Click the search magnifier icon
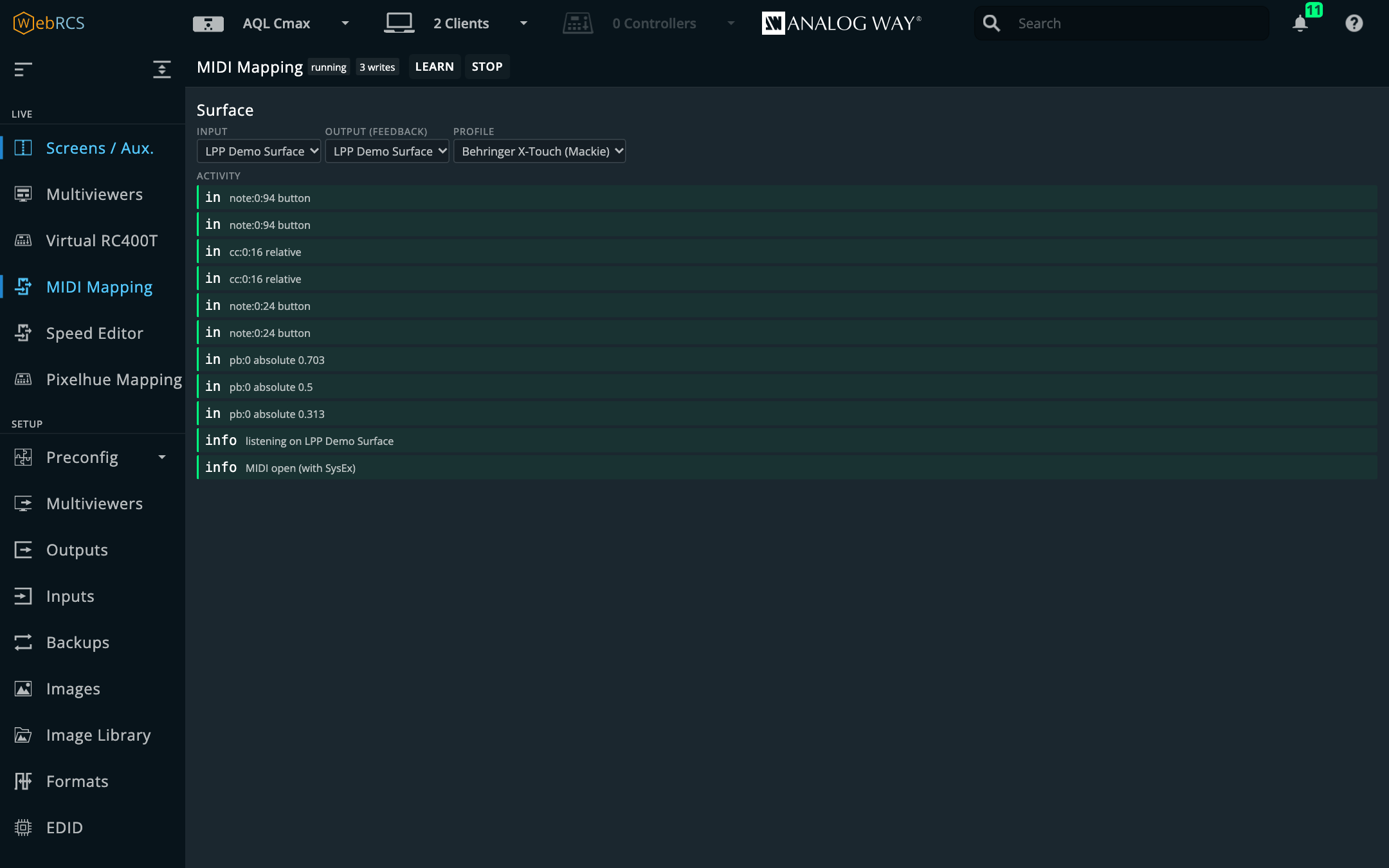Image resolution: width=1389 pixels, height=868 pixels. click(992, 23)
